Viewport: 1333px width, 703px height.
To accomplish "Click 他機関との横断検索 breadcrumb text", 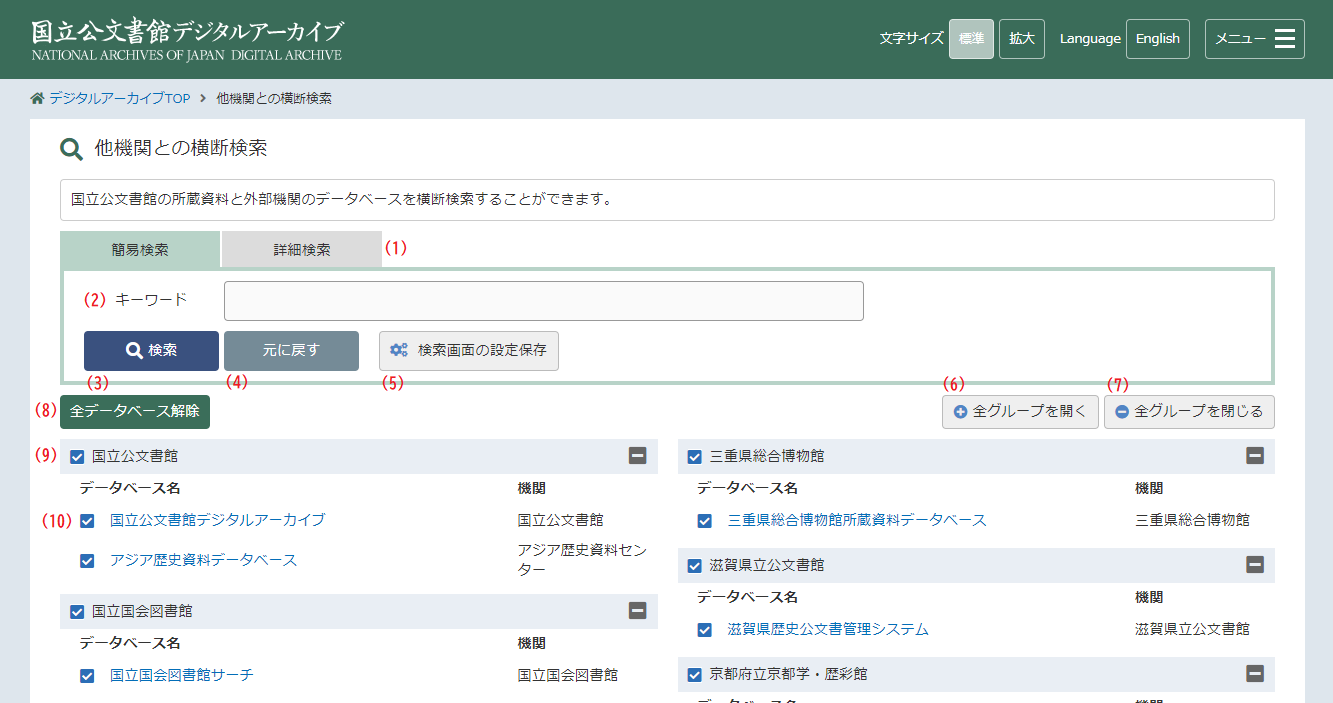I will click(x=274, y=98).
